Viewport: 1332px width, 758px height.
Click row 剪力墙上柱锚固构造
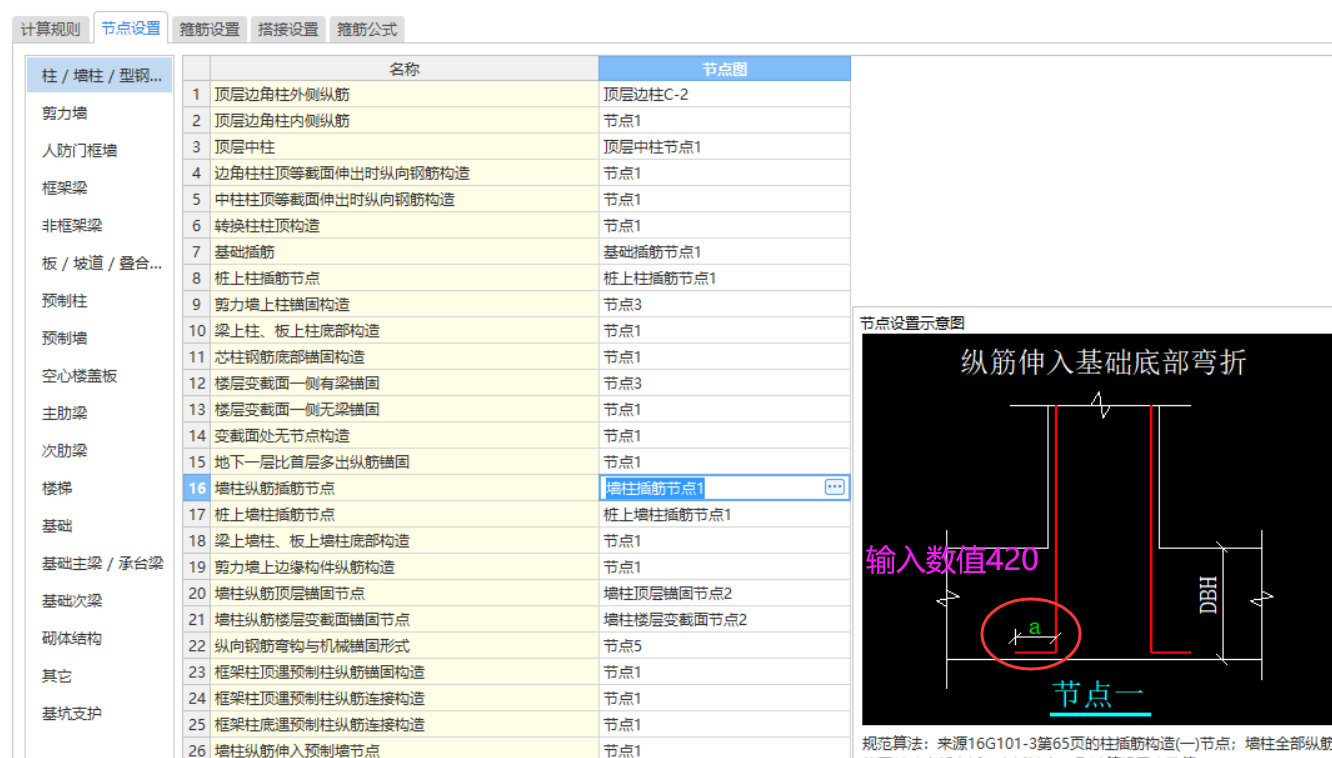pyautogui.click(x=404, y=304)
